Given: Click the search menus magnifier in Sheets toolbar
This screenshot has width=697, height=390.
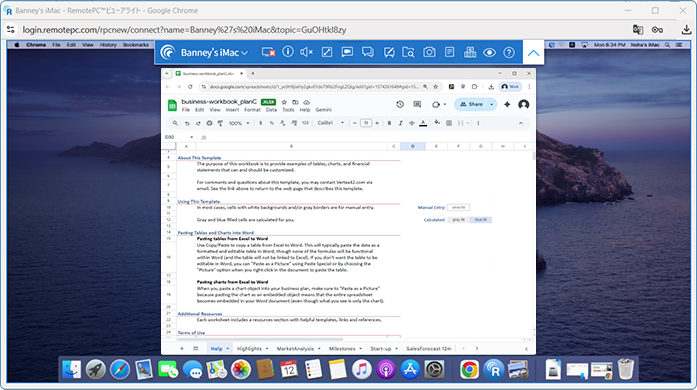Looking at the screenshot, I should pos(175,123).
